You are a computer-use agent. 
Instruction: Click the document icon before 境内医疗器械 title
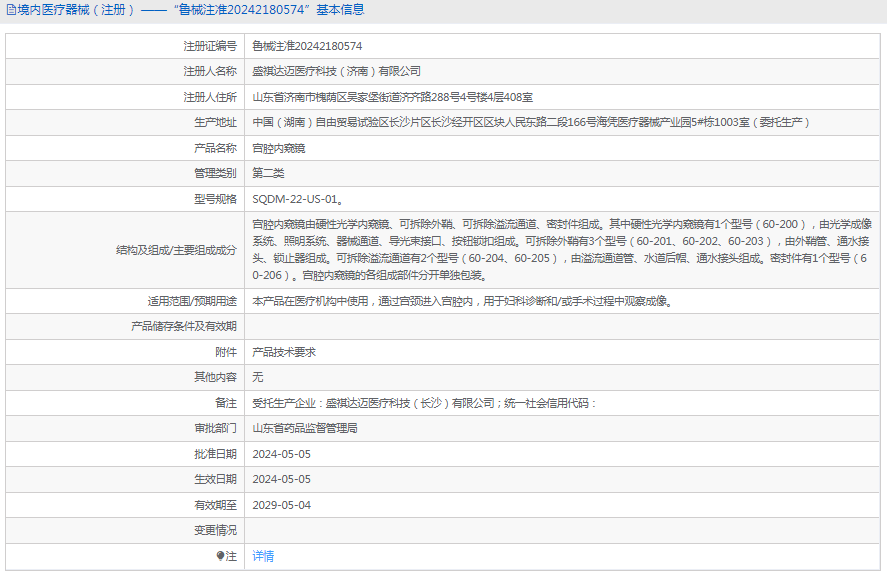tap(11, 10)
